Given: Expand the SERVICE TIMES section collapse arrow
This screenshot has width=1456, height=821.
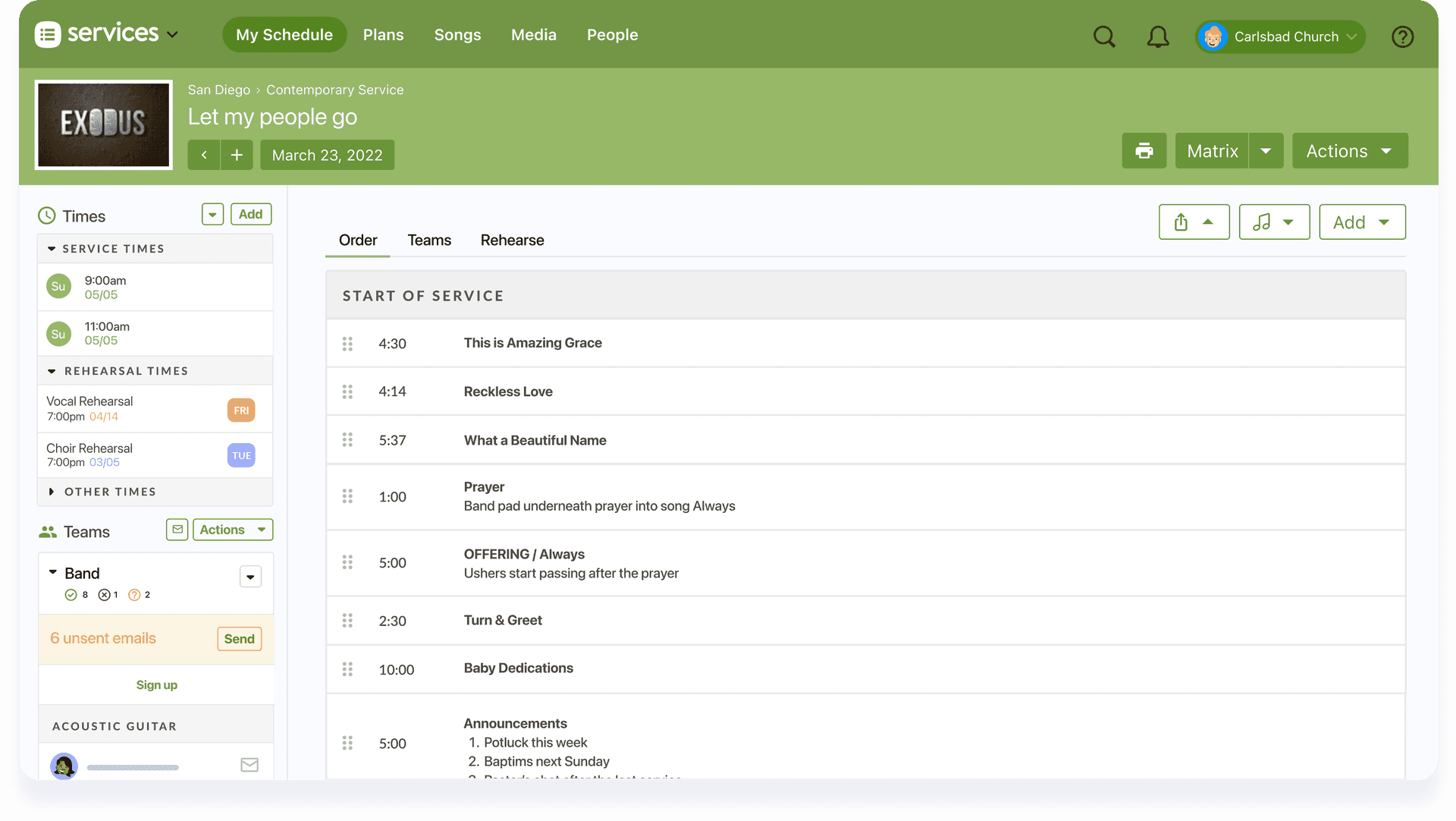Looking at the screenshot, I should 51,248.
